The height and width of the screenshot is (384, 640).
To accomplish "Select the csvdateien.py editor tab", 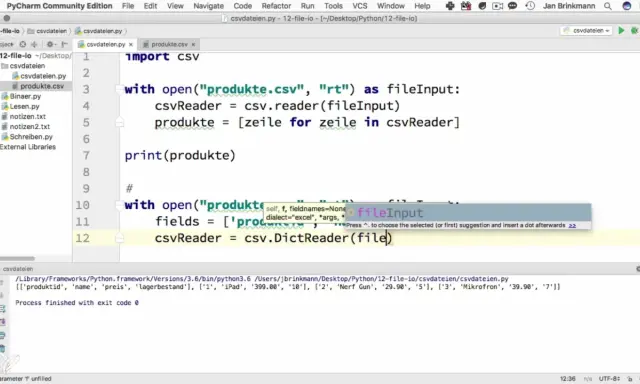I will (x=105, y=44).
